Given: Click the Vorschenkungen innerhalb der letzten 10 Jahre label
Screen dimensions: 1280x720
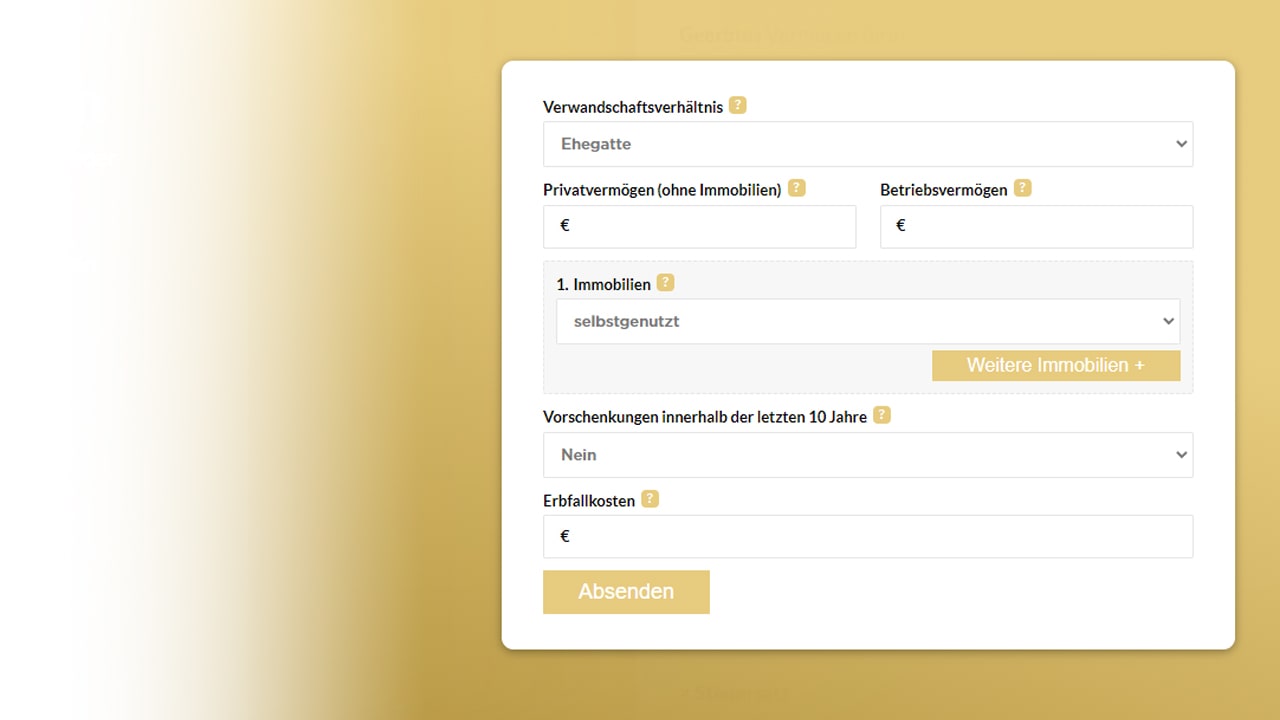Looking at the screenshot, I should tap(704, 417).
